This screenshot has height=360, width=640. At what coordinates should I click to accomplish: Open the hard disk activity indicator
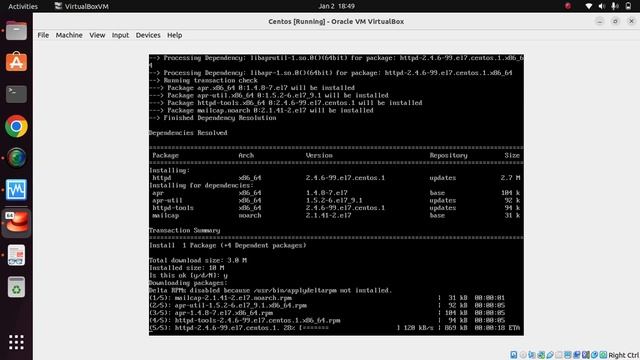[514, 355]
